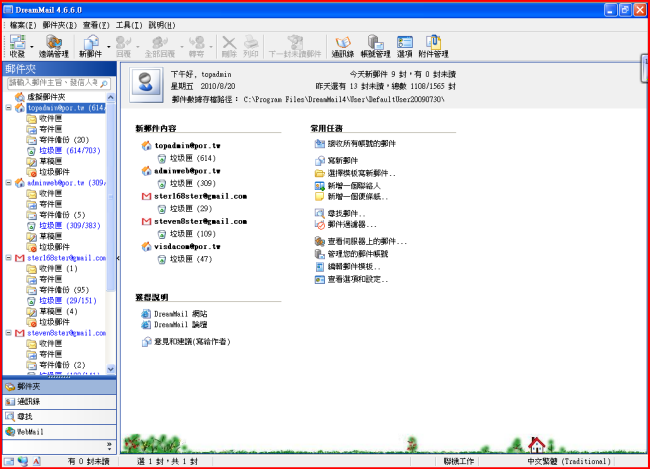650x469 pixels.
Task: Click the DreamMail 網站 link
Action: coord(180,313)
